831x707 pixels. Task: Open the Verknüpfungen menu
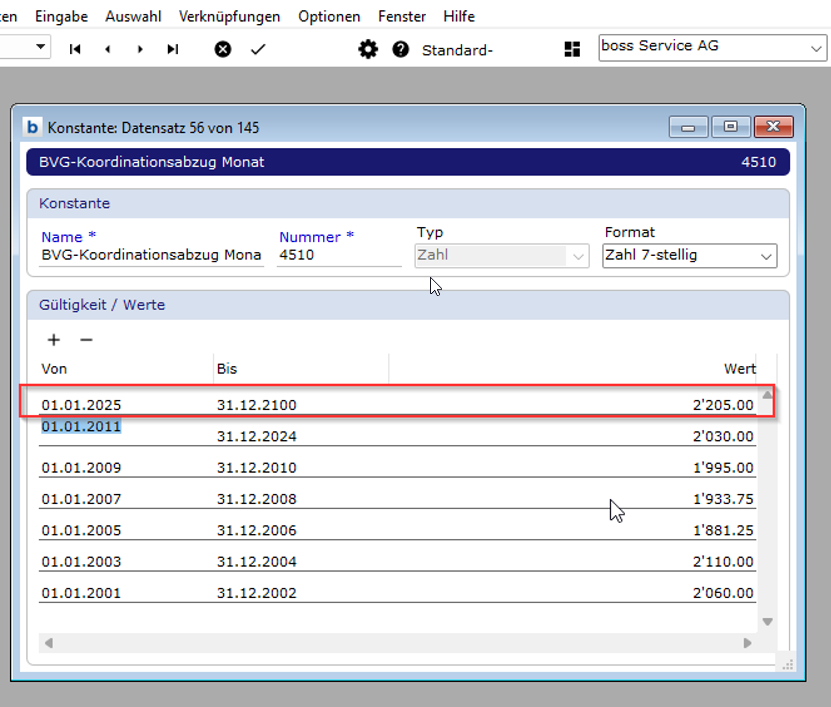click(229, 16)
